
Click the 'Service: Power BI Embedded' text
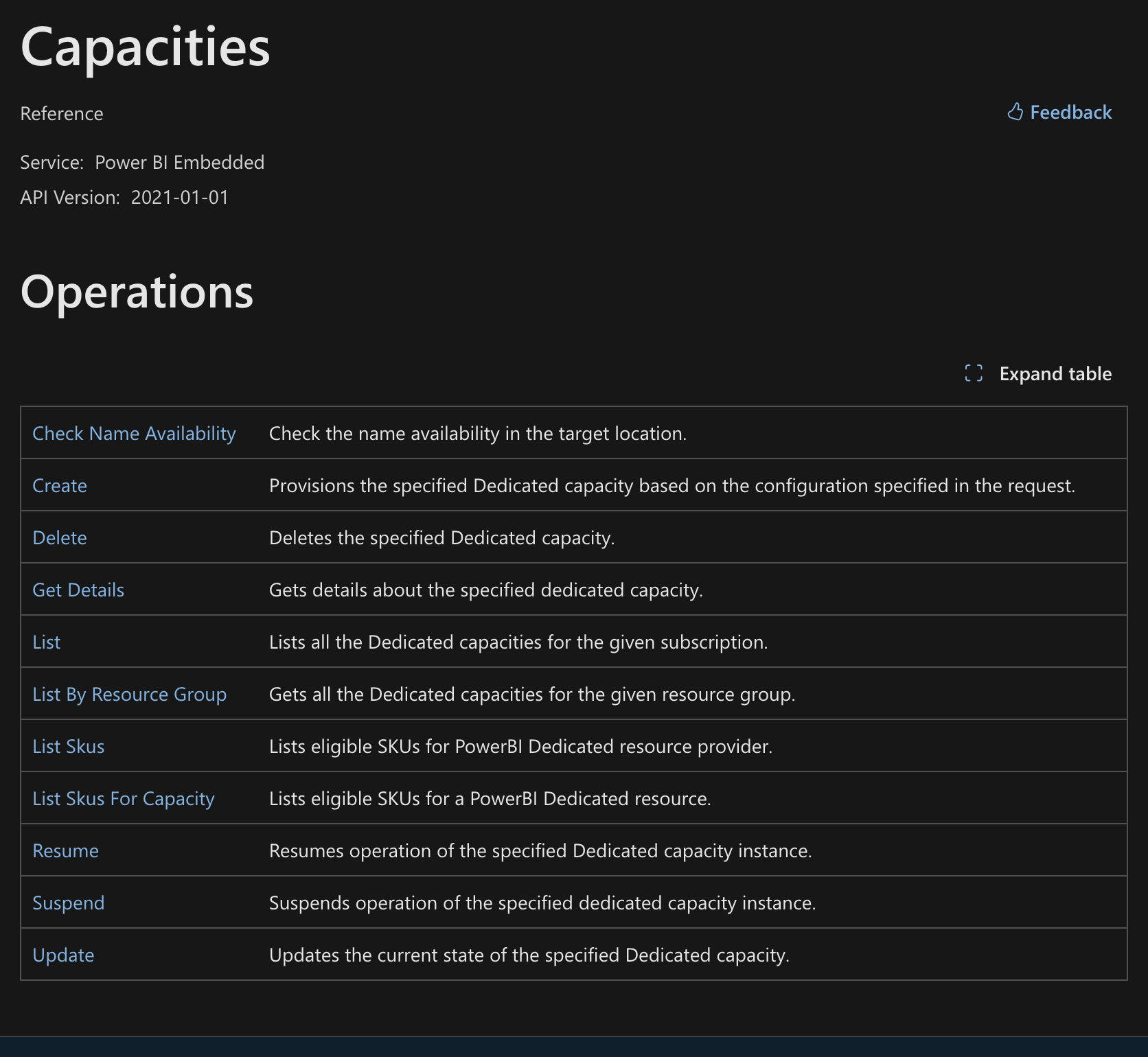[x=142, y=162]
